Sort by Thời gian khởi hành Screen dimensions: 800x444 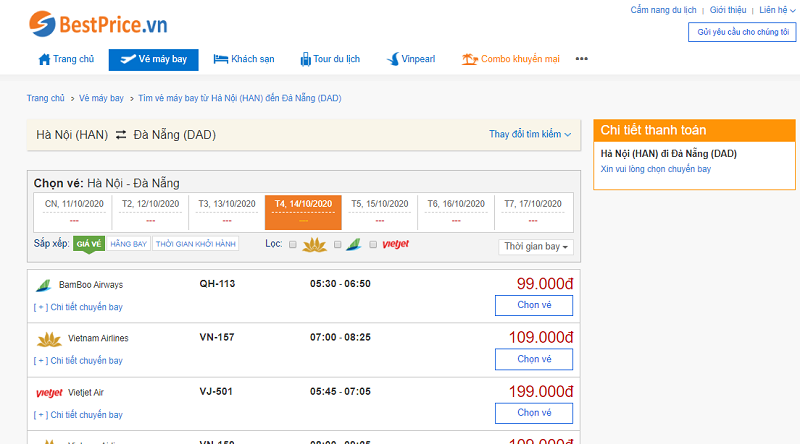(x=196, y=244)
